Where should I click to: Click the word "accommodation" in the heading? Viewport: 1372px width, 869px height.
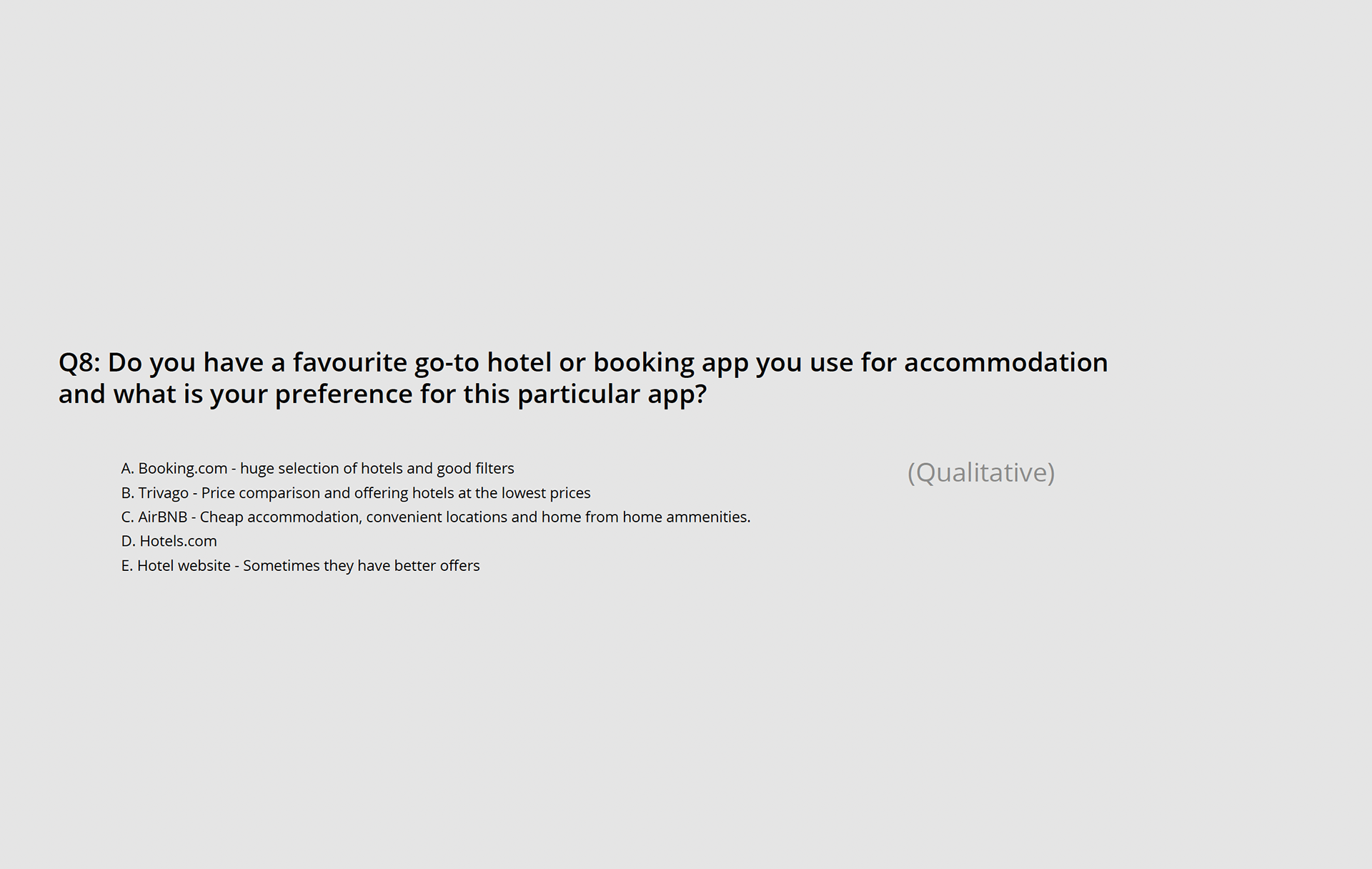pos(1005,362)
